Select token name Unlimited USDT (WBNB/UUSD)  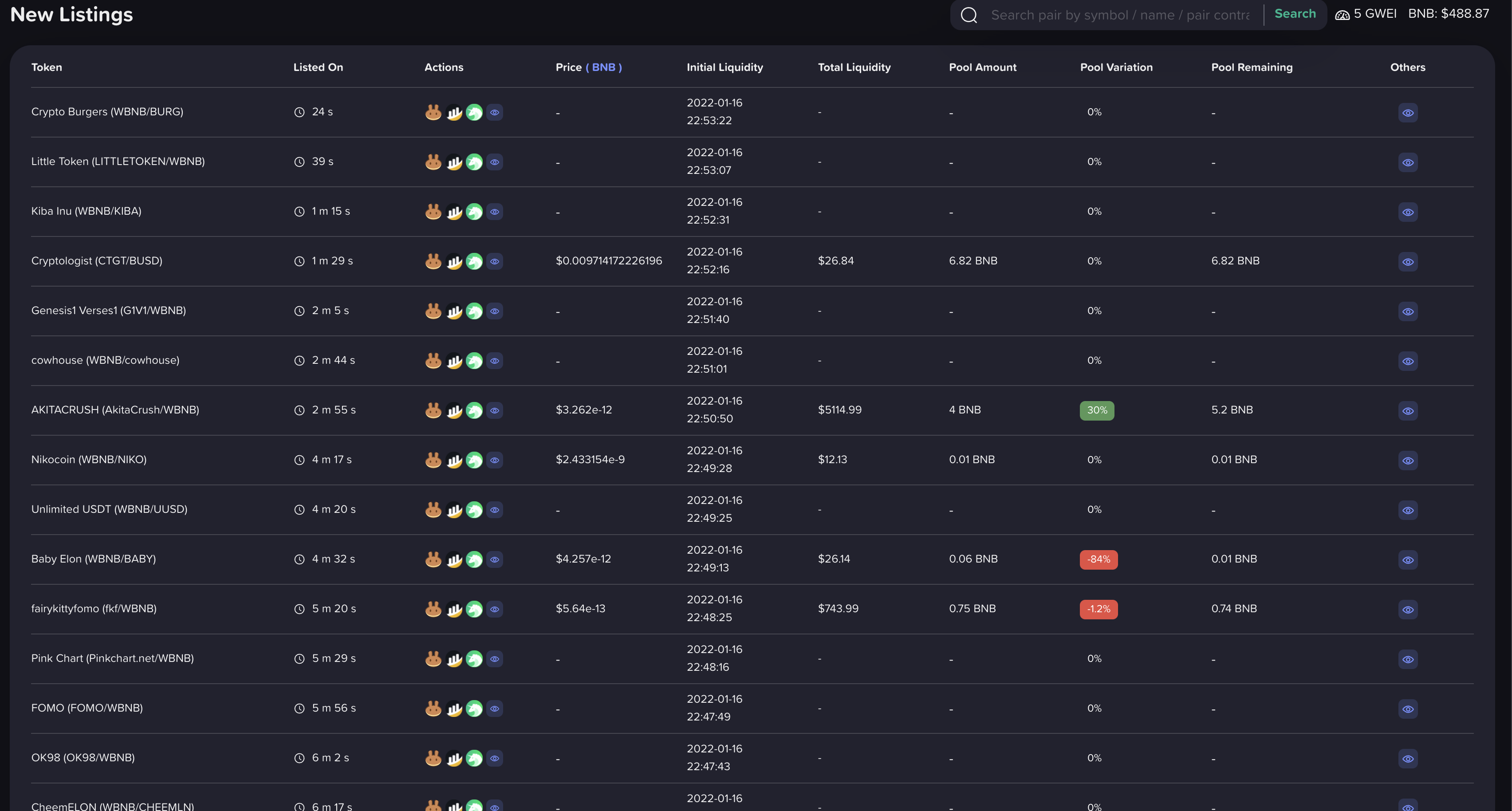coord(109,509)
